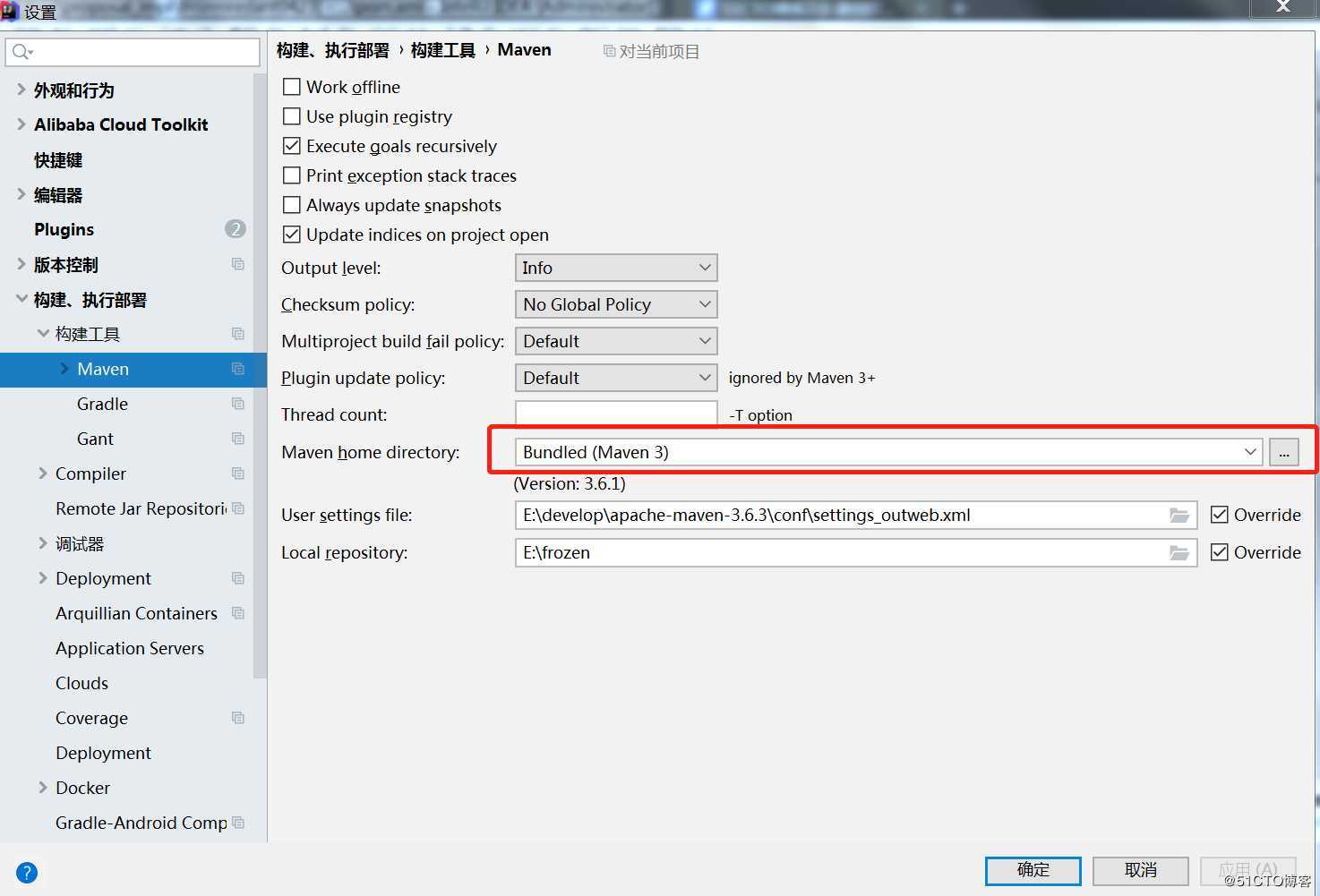Click the User settings file path field

(856, 515)
